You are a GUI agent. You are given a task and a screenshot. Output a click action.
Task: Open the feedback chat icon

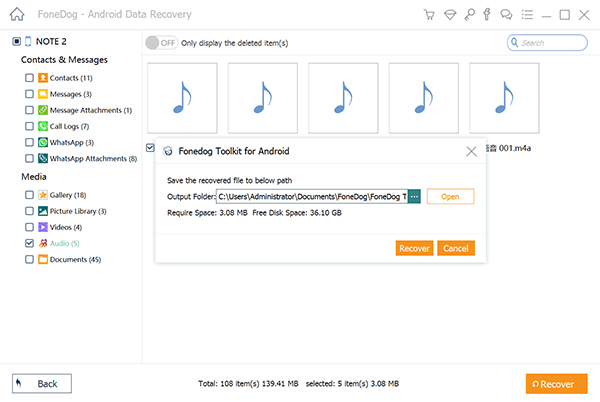[506, 15]
